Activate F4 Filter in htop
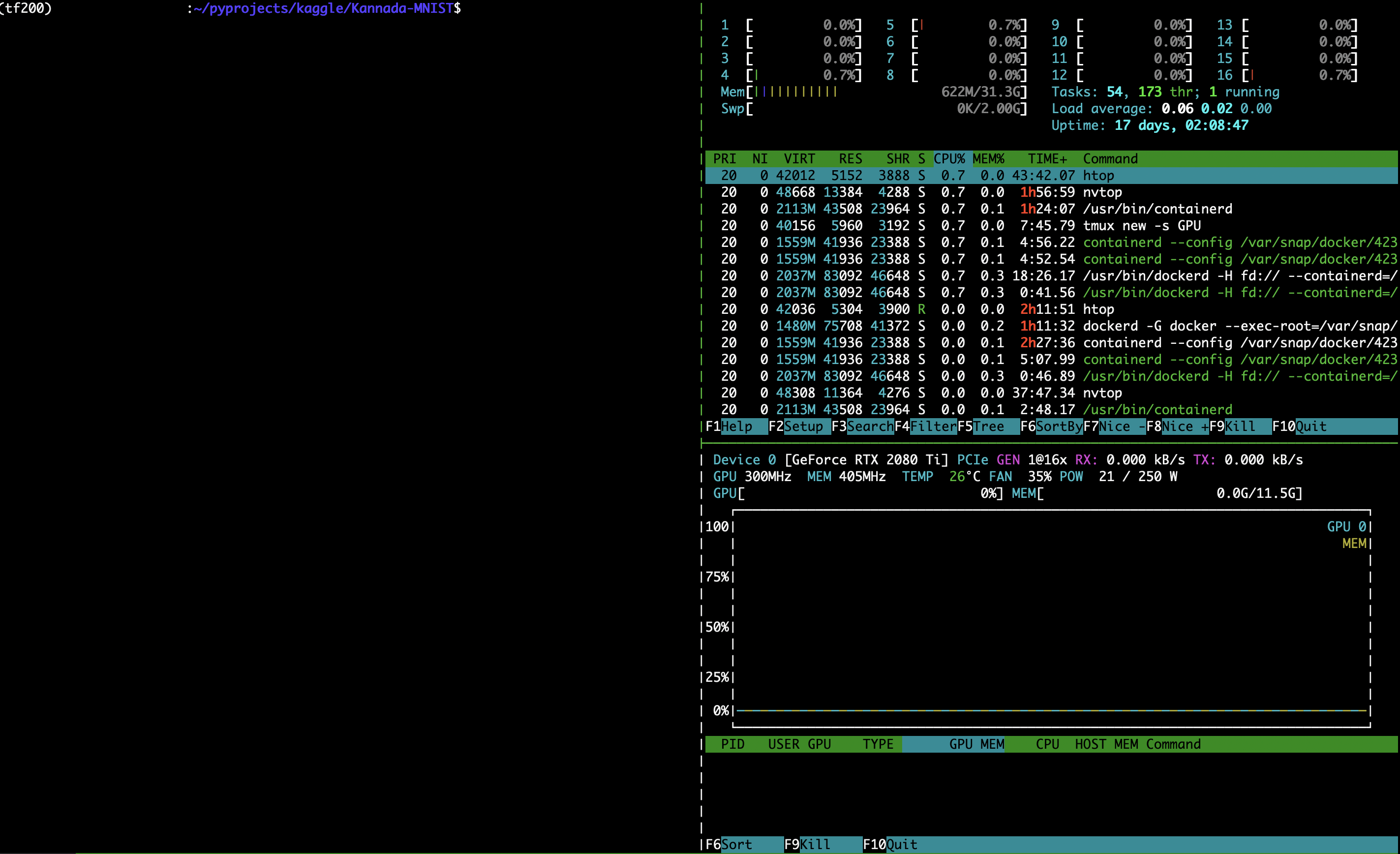 click(x=926, y=427)
